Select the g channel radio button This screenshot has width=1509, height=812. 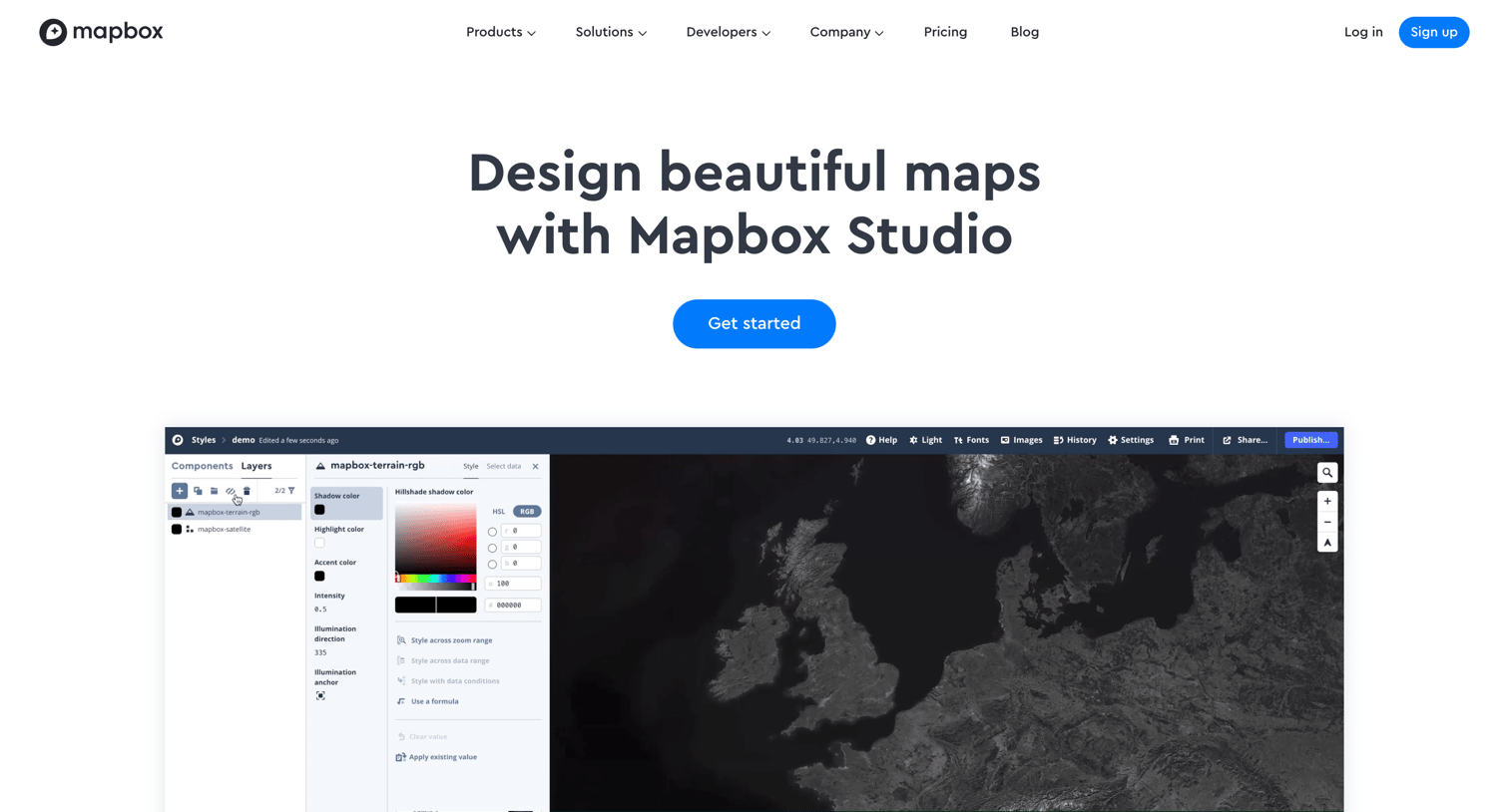click(x=492, y=548)
